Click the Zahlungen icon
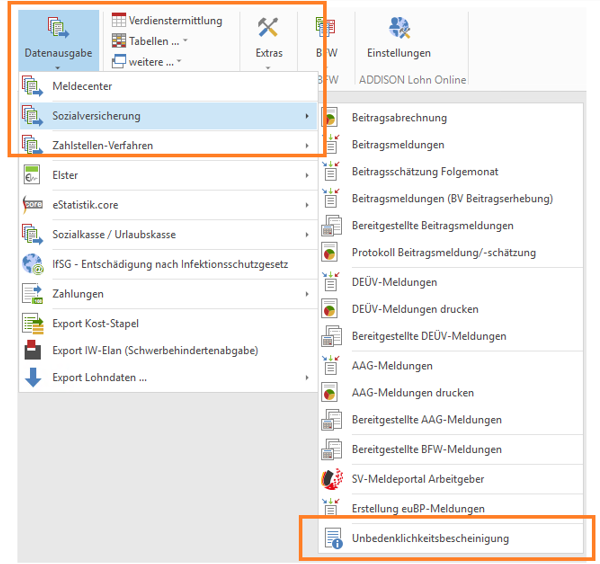Screen dimensions: 600x564 33,294
